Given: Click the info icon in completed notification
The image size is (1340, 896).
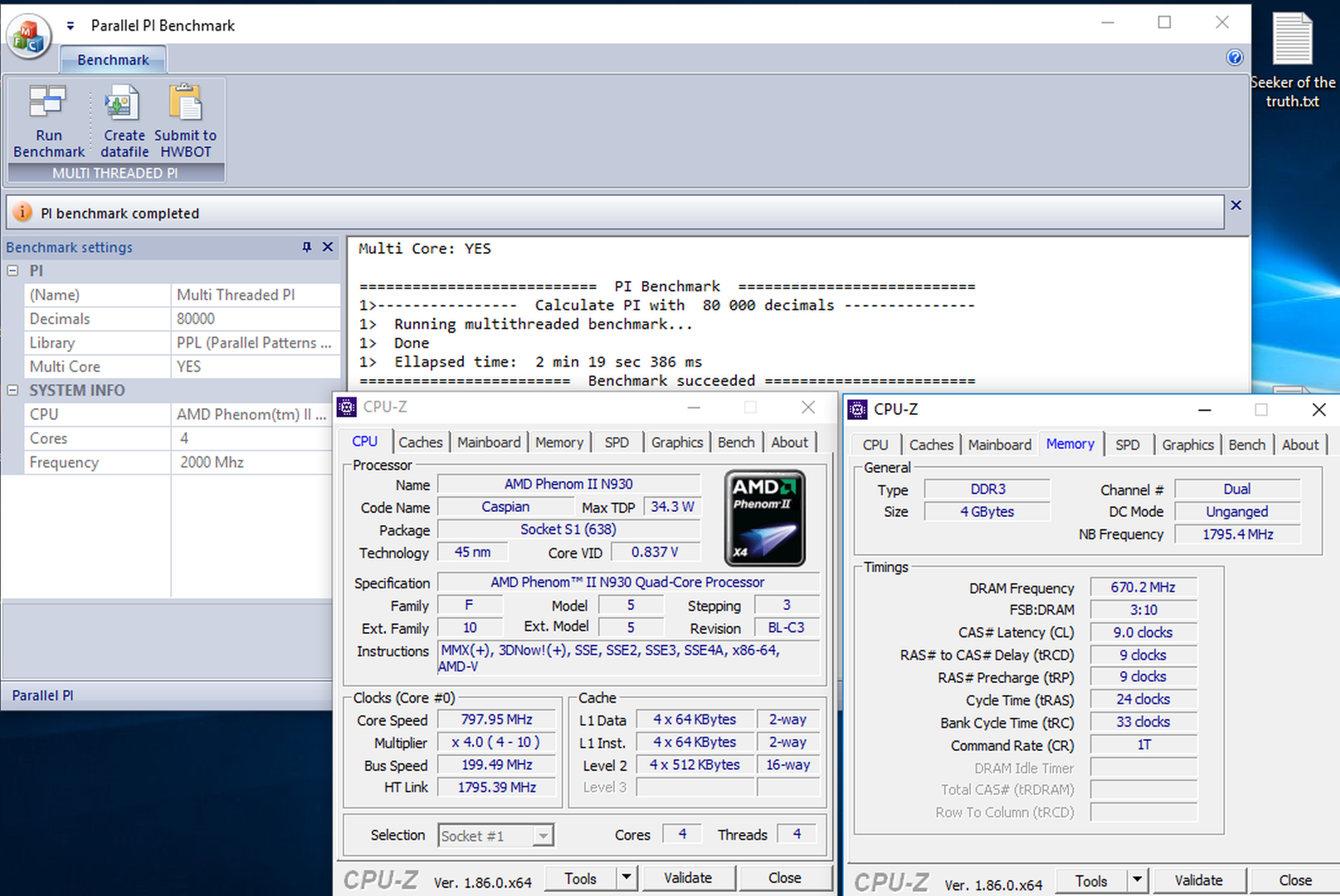Looking at the screenshot, I should pyautogui.click(x=22, y=212).
